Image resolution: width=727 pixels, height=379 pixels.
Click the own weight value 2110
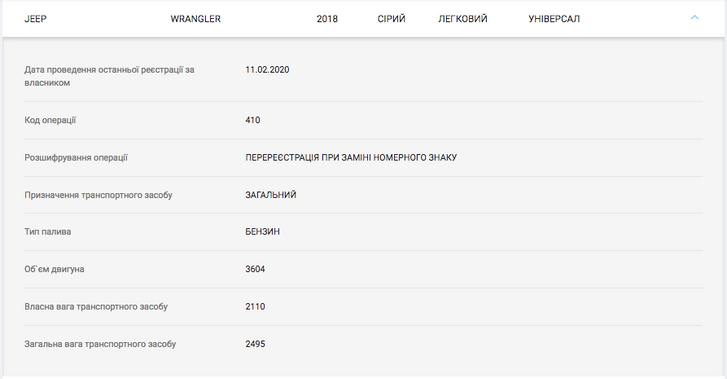tap(255, 307)
